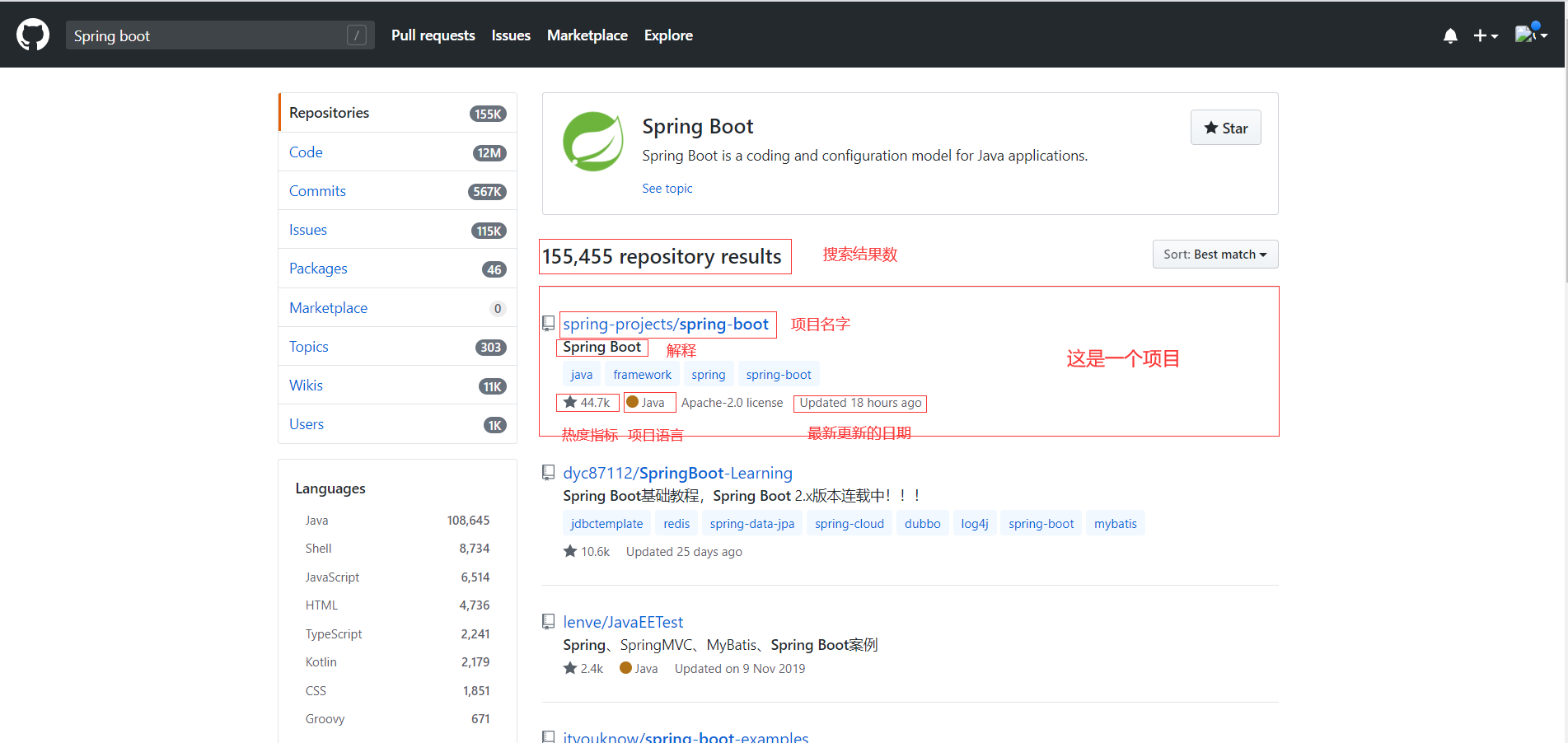Filter results by Kotlin language
The width and height of the screenshot is (1568, 743).
click(x=397, y=662)
